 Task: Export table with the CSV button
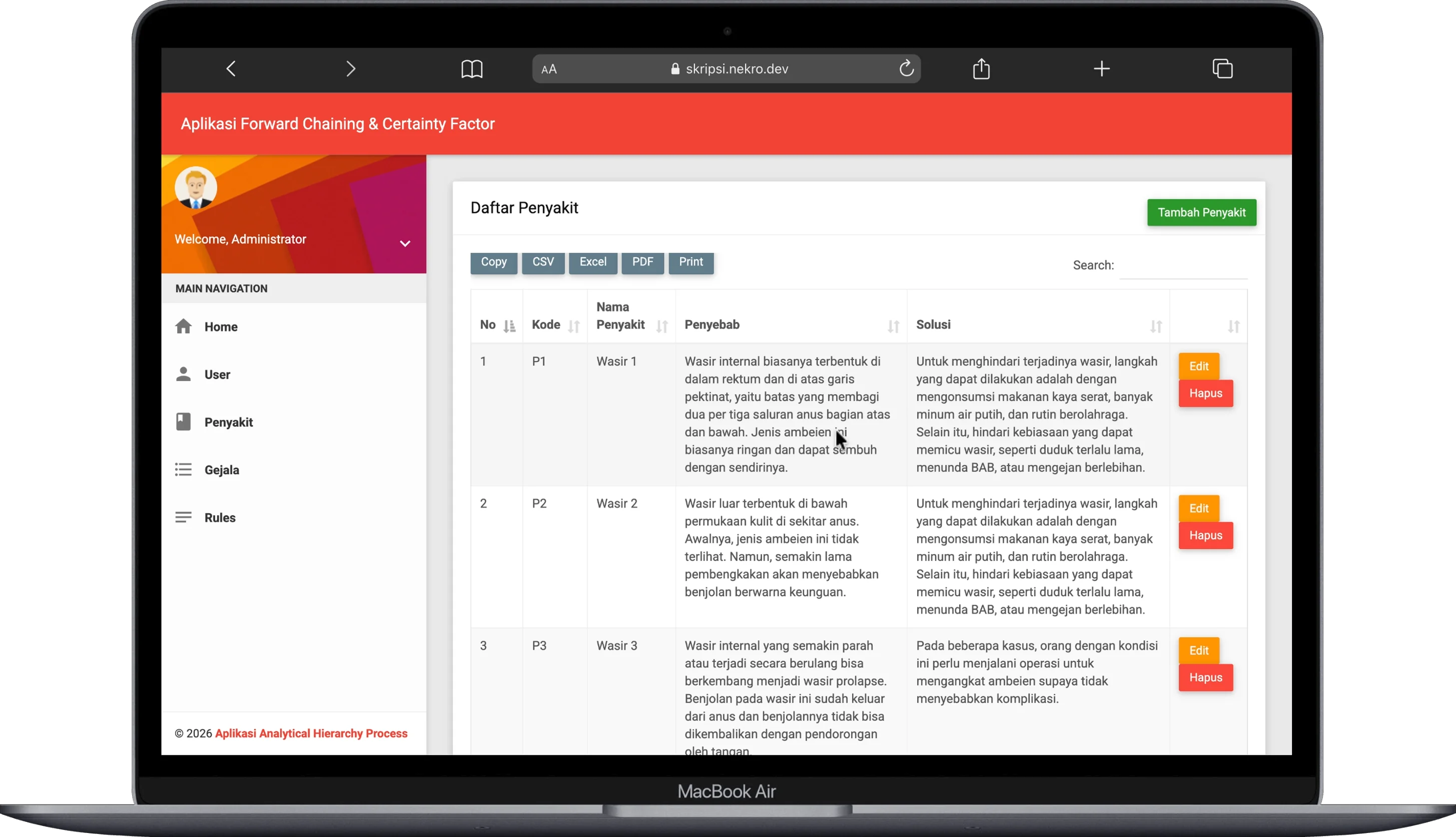(x=543, y=263)
